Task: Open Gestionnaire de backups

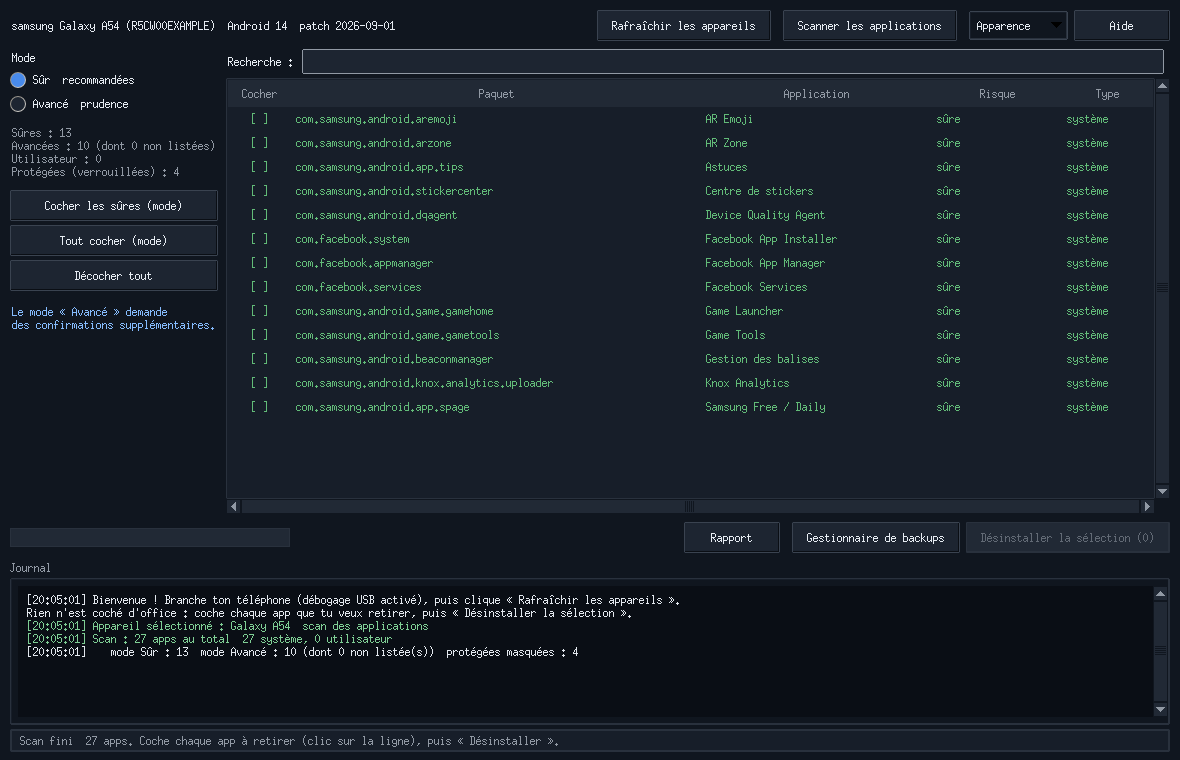Action: pos(875,538)
